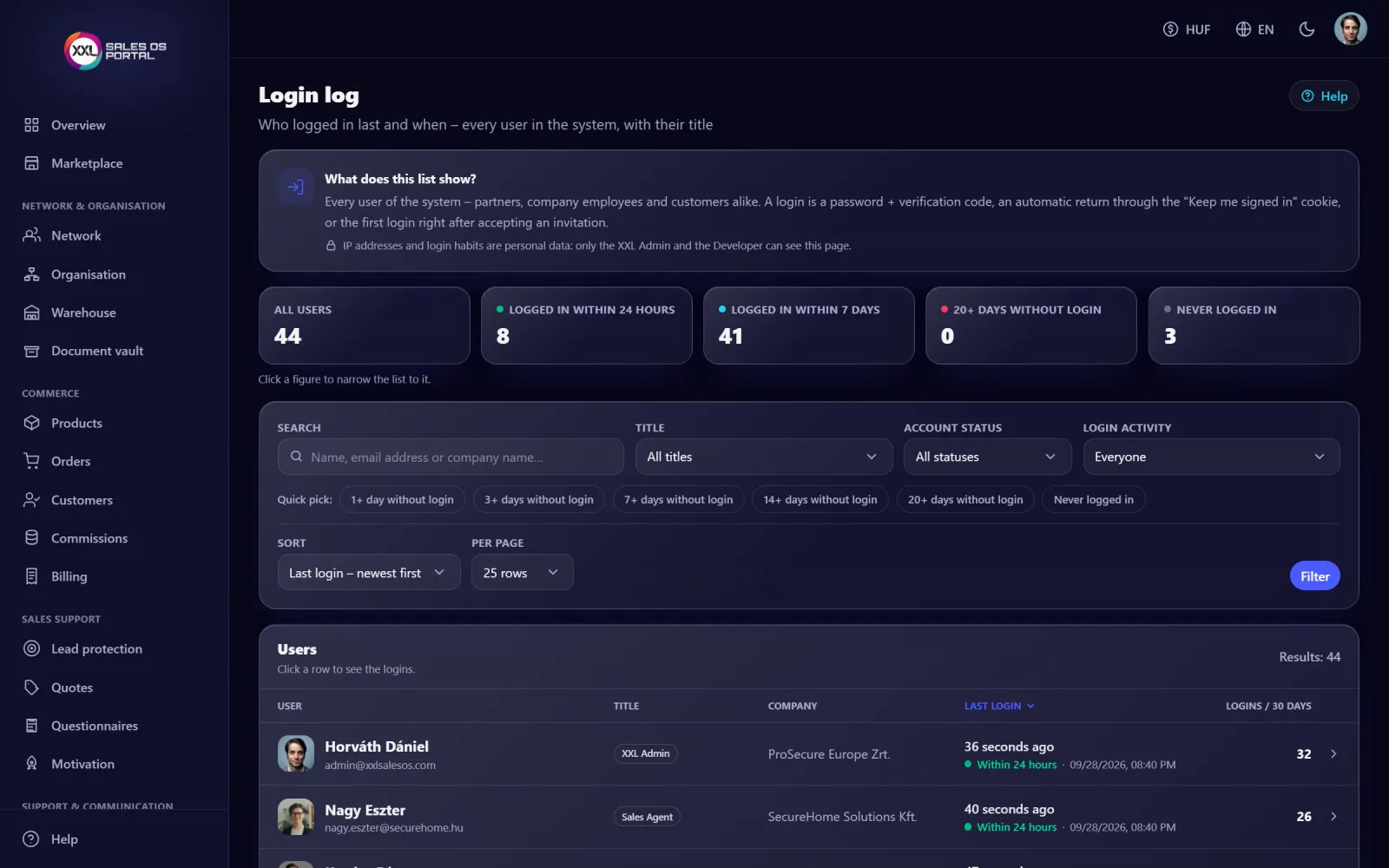Click the Warehouse building icon
Image resolution: width=1389 pixels, height=868 pixels.
click(x=31, y=312)
